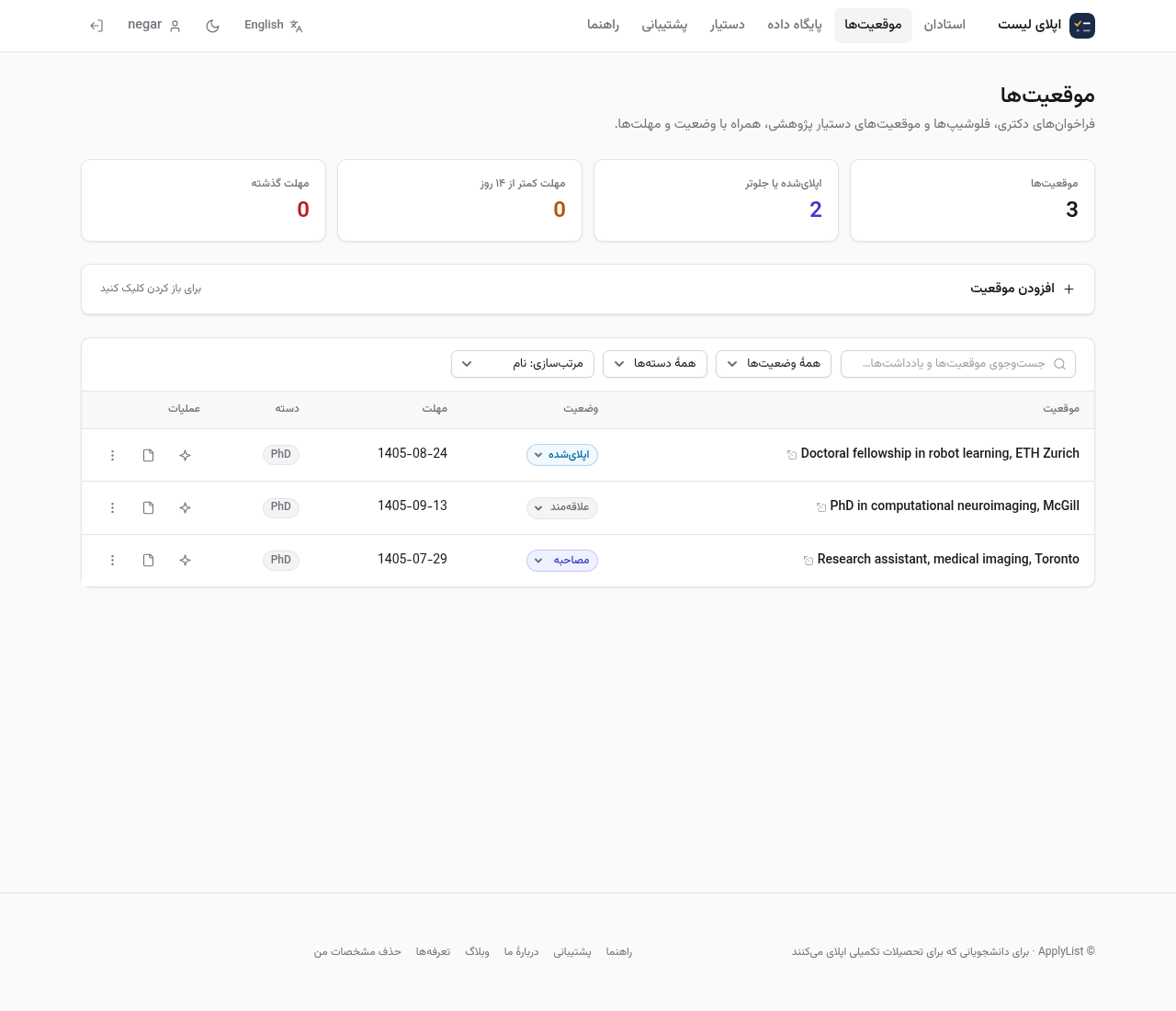Click the search field for positions and notes
Screen dimensions: 1176x1011
[x=958, y=364]
